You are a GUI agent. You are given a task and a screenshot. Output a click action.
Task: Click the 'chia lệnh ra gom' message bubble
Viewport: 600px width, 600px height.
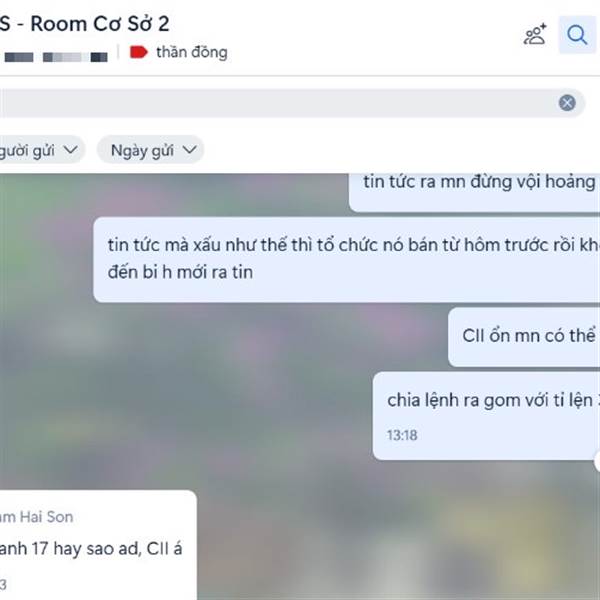pos(486,416)
